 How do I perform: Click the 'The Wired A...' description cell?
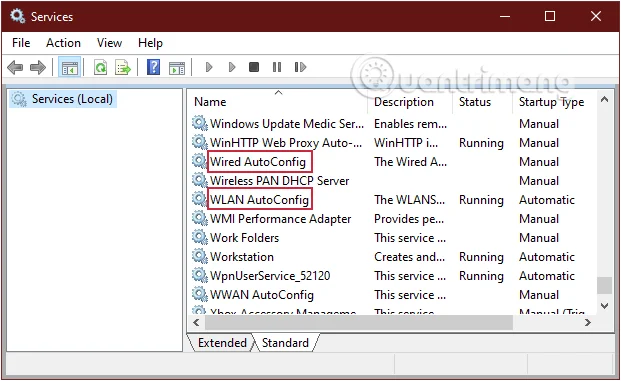(x=410, y=162)
